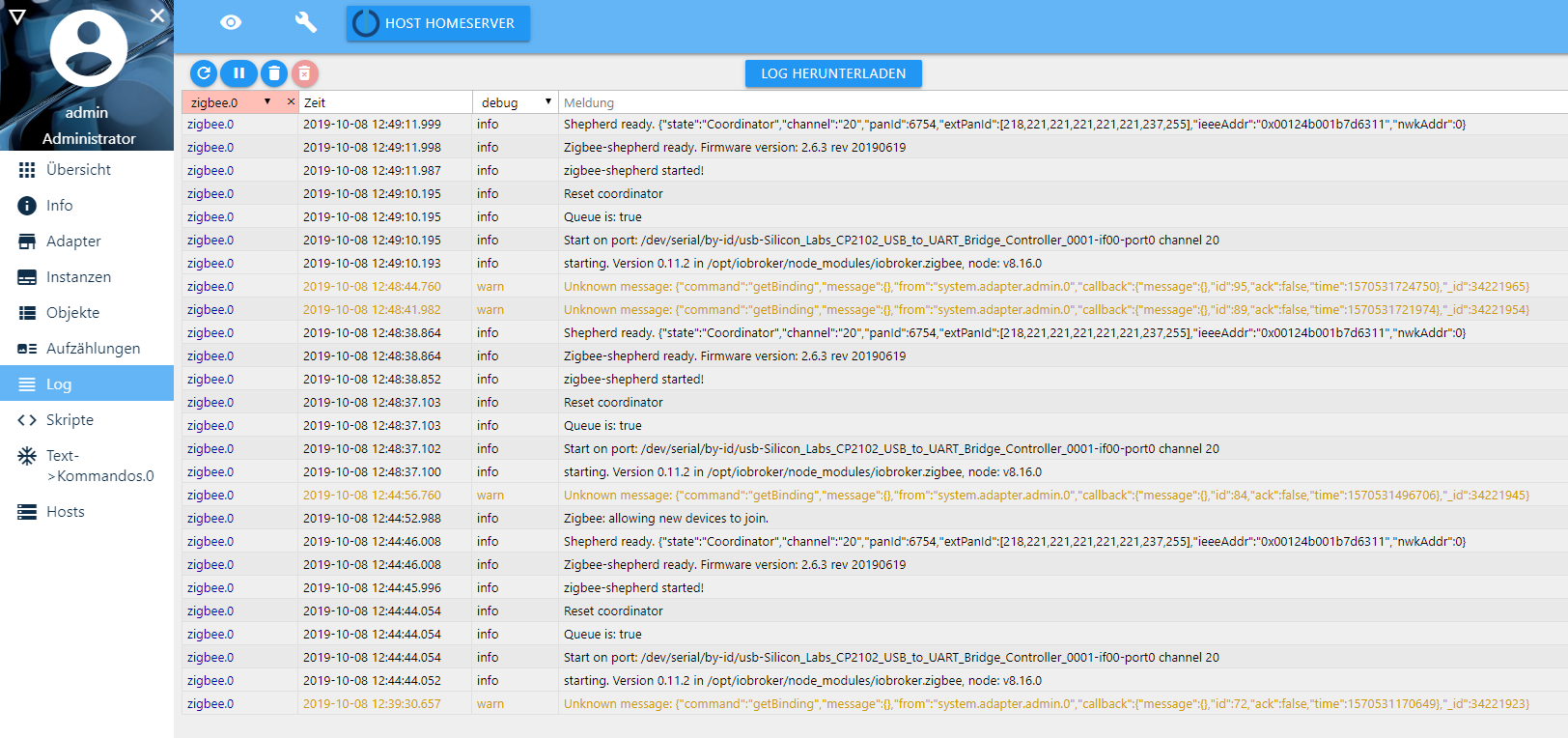This screenshot has height=738, width=1568.
Task: Click 'Zigbee: allowing new devices to join.' message
Action: (x=666, y=519)
